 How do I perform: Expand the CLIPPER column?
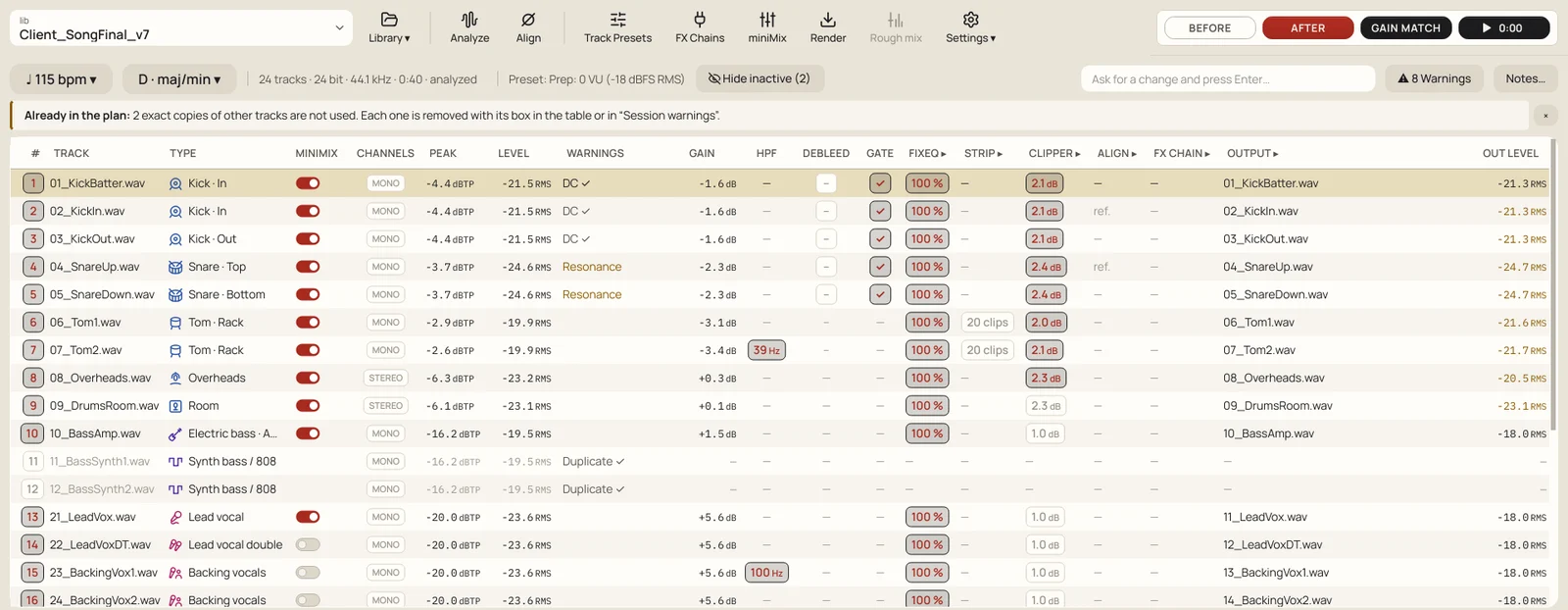[1054, 153]
